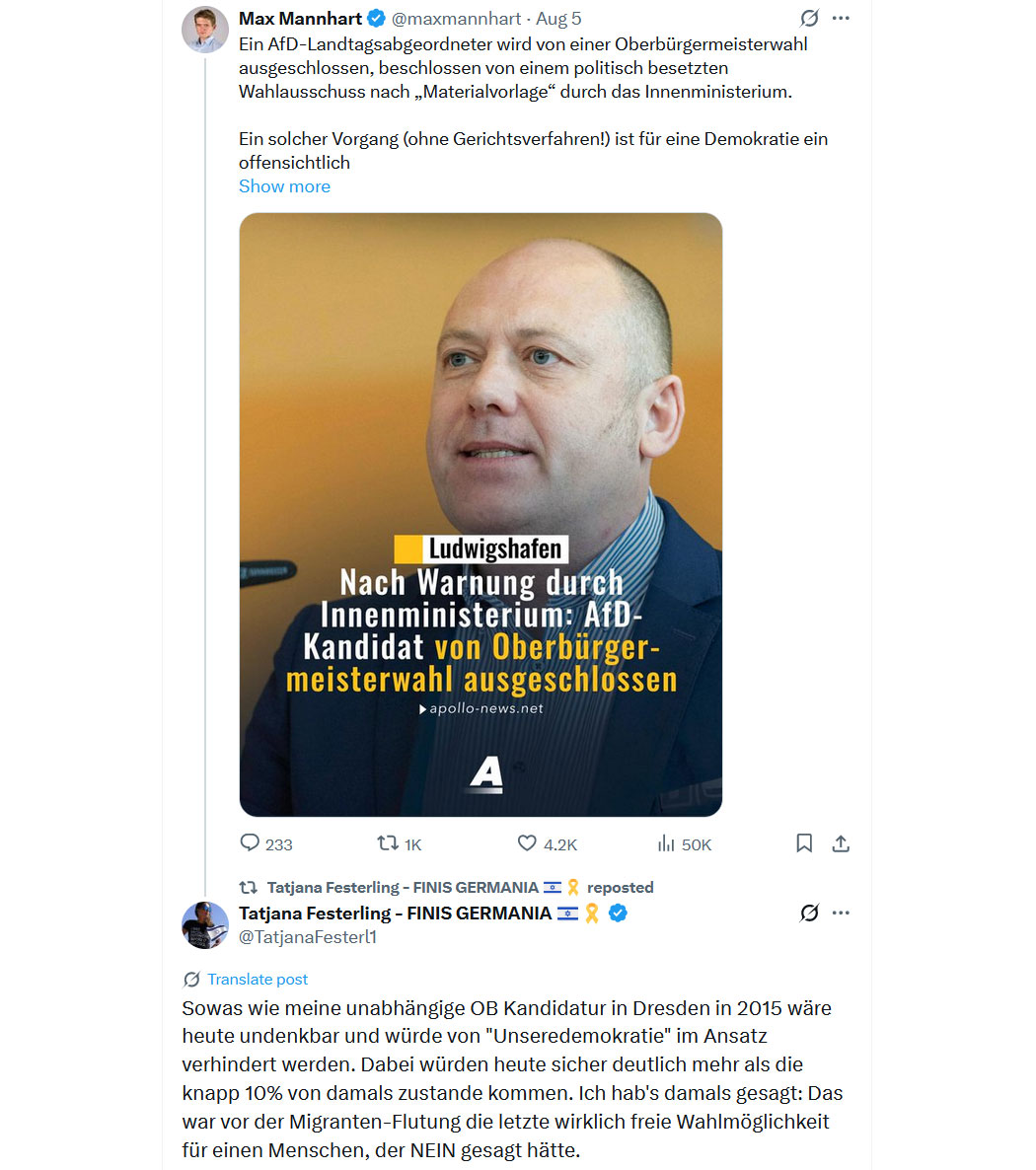Bookmark Max Mannhart's post
Image resolution: width=1036 pixels, height=1170 pixels.
pyautogui.click(x=804, y=843)
